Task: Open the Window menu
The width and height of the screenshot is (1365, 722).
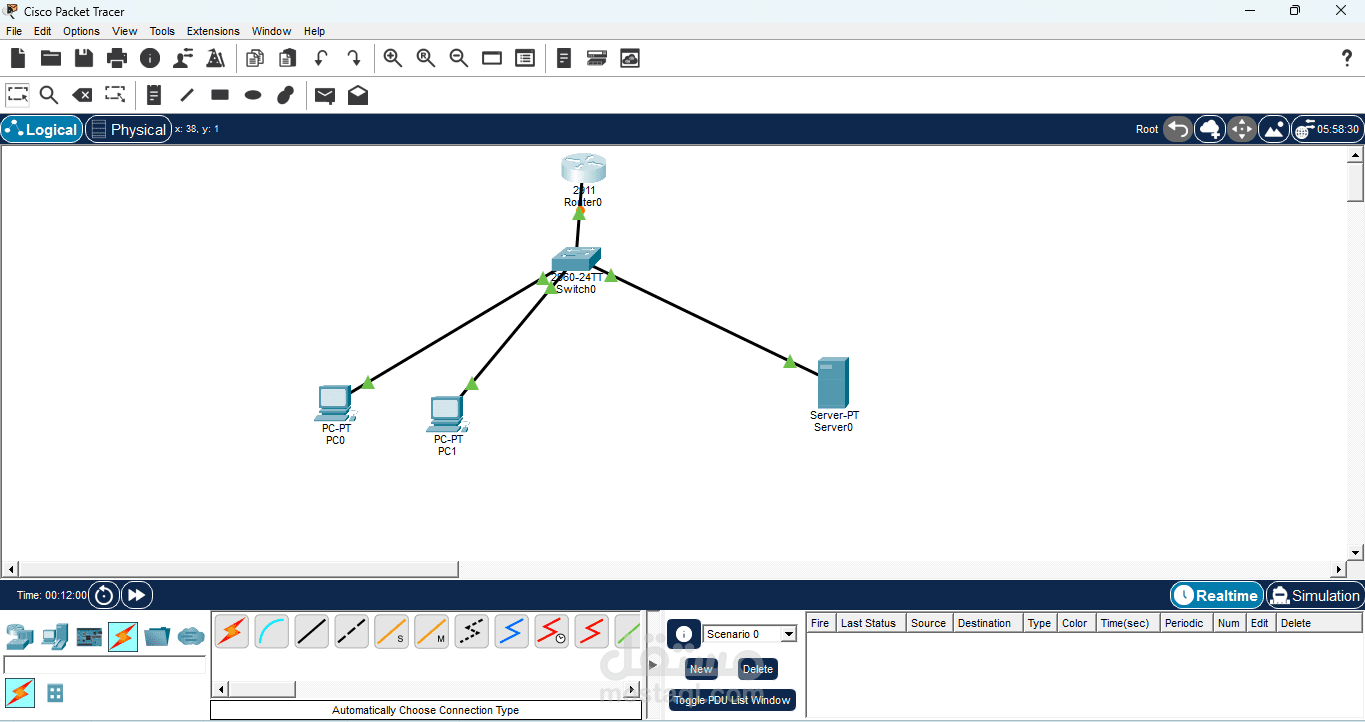Action: [272, 31]
